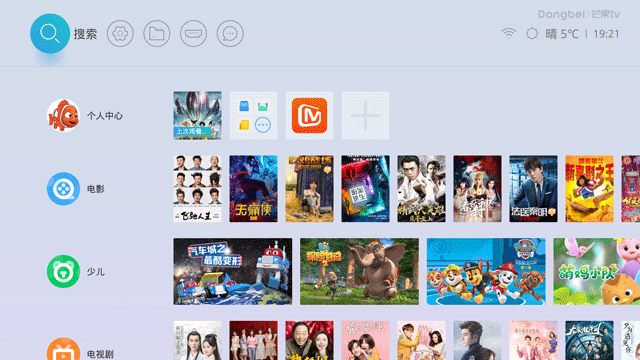Screen dimensions: 640x360
Task: Open the Paw Patrol cartoon thumbnail
Action: click(486, 271)
